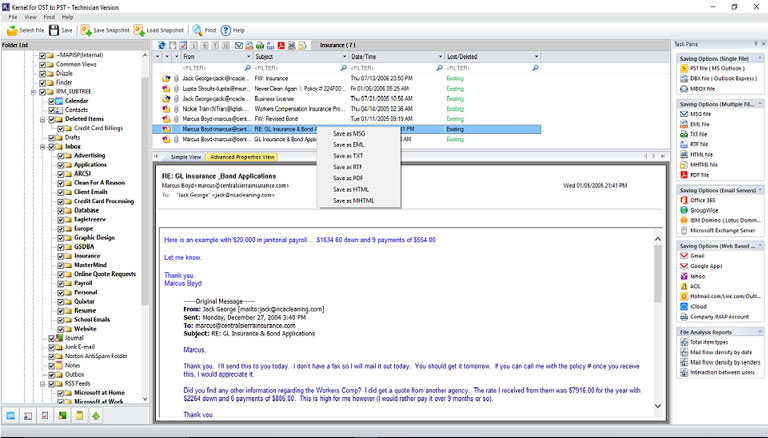Click Total item types report link
Viewport: 768px width, 438px height.
point(709,343)
